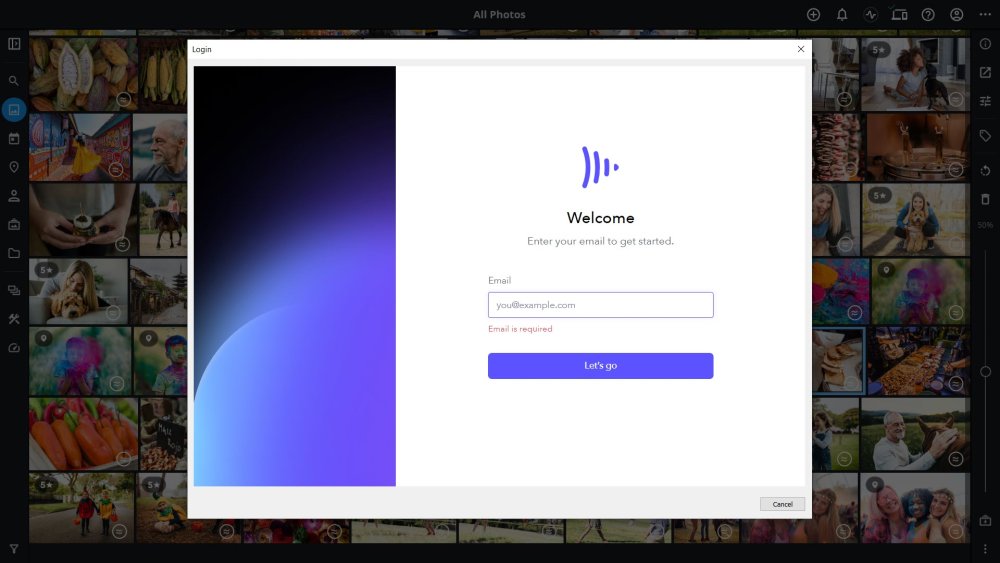Adjust the thumbnail size slider handle
1000x563 pixels.
pyautogui.click(x=985, y=372)
